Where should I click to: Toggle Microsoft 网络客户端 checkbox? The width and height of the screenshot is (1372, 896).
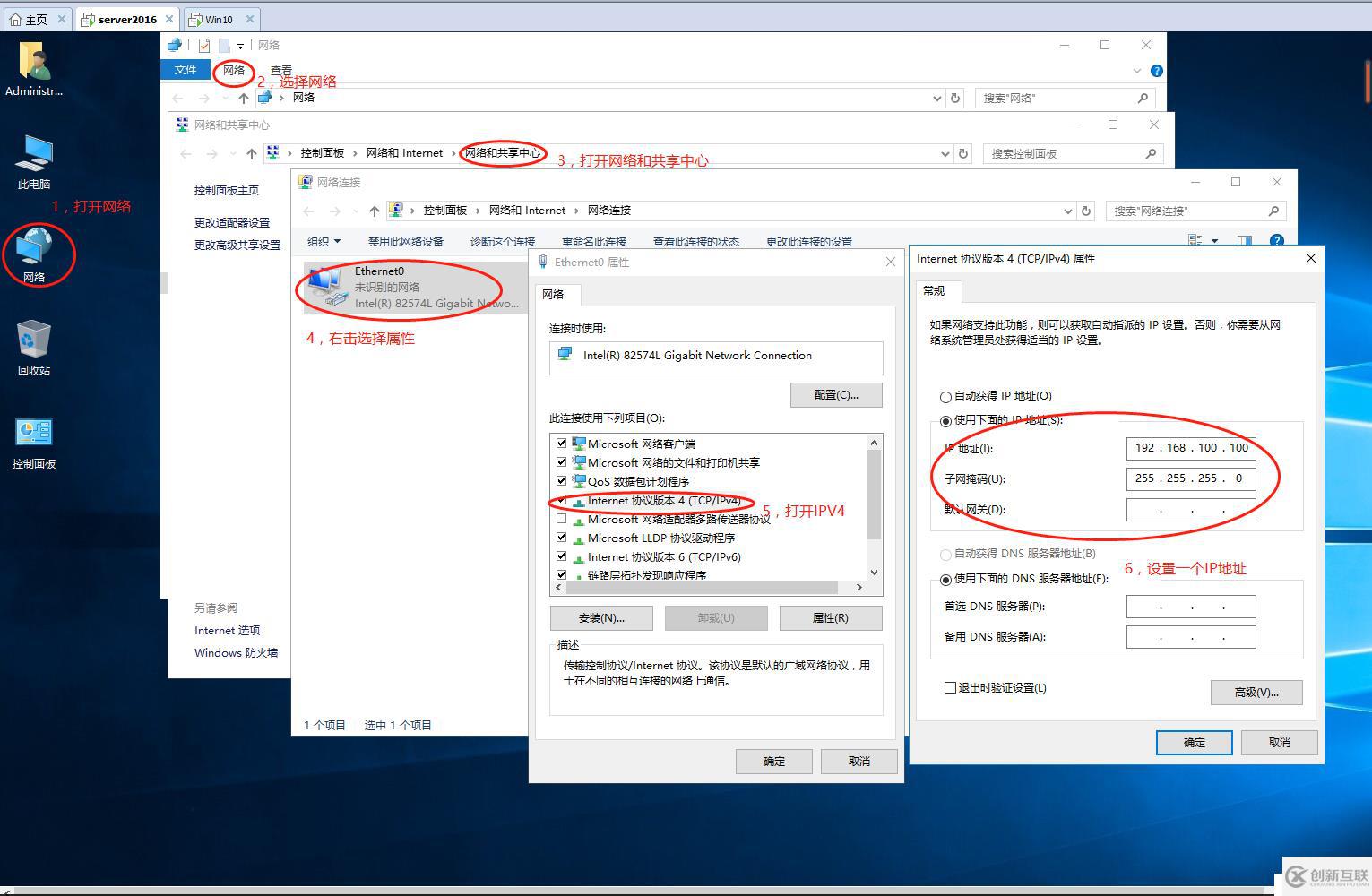(x=561, y=443)
